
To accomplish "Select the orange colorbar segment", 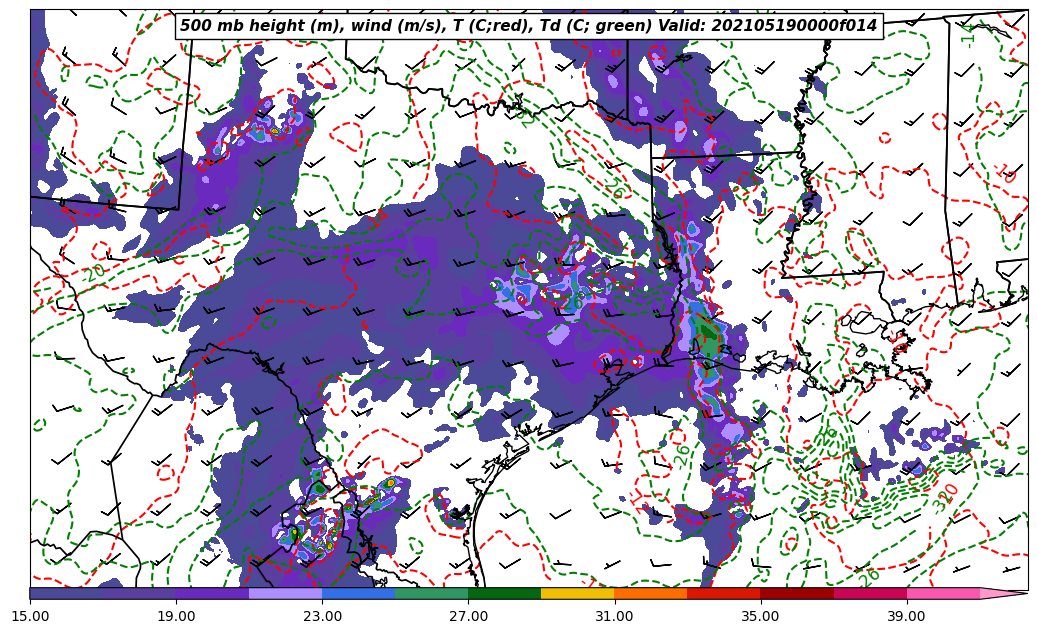I will pyautogui.click(x=650, y=593).
